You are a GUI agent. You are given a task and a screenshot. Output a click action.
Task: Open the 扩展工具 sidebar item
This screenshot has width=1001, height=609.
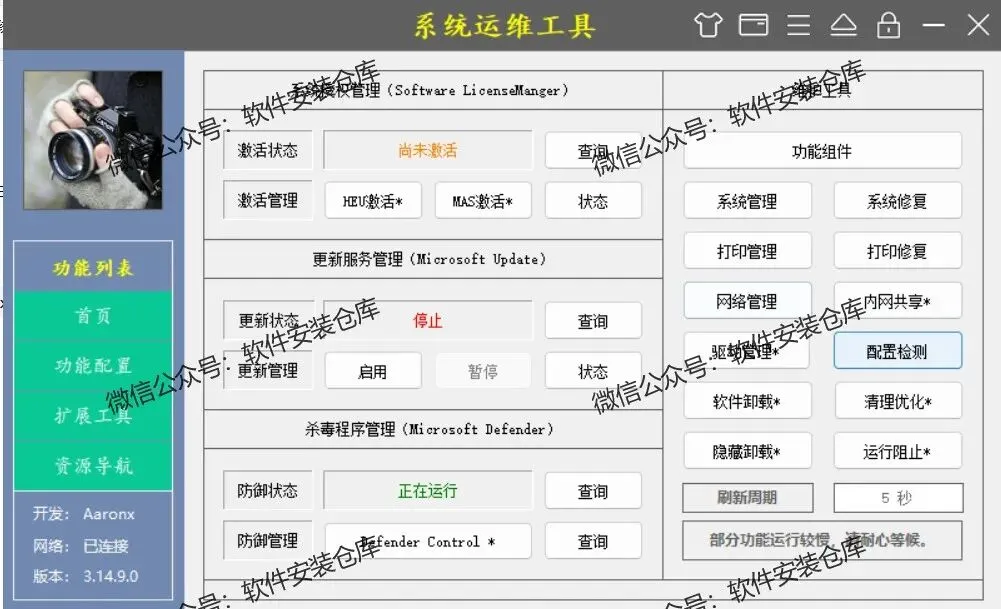click(x=93, y=416)
